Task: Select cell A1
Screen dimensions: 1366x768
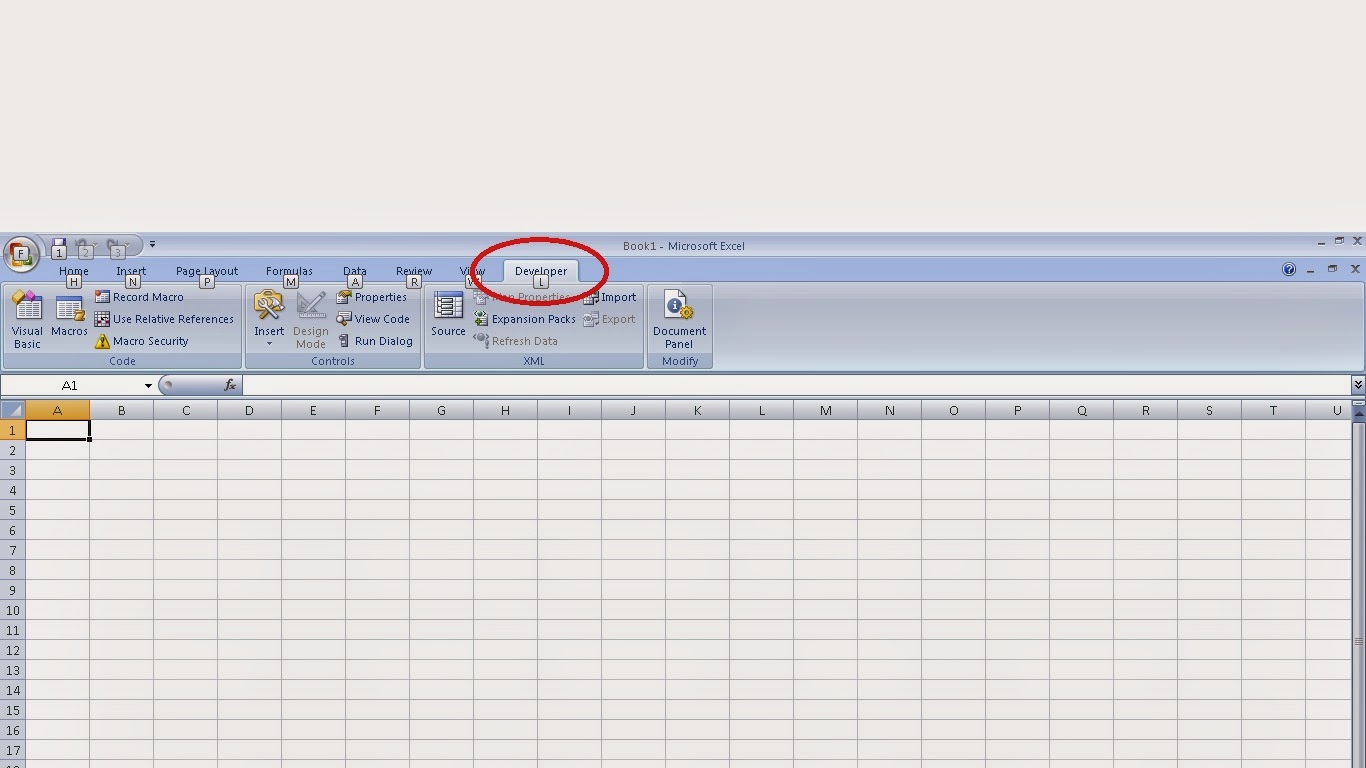Action: point(57,430)
